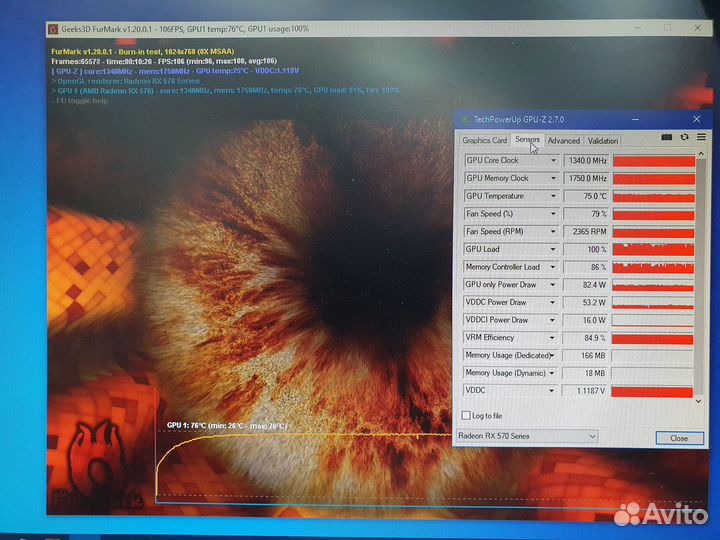Close the FurMark window
The image size is (720, 540).
(x=698, y=28)
